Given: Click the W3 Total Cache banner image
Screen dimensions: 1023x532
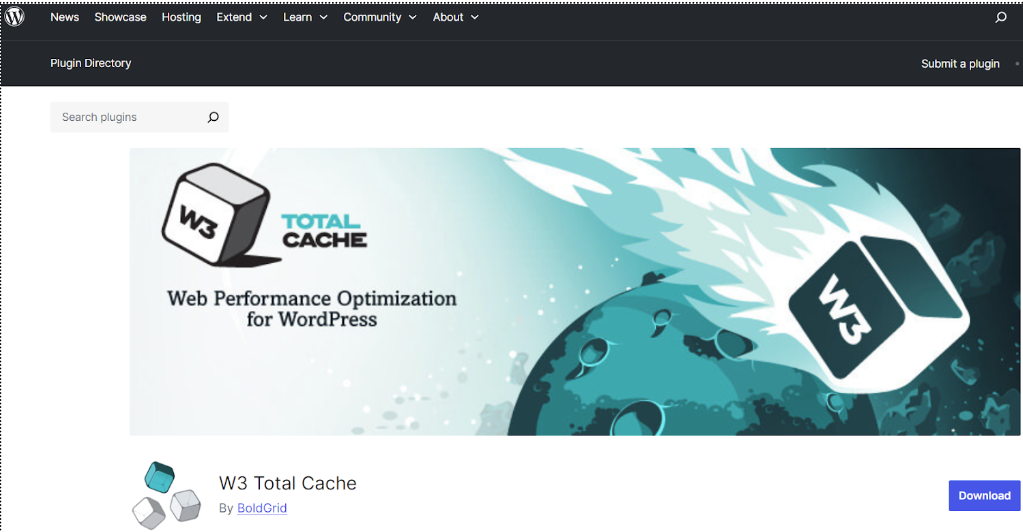Looking at the screenshot, I should [x=575, y=292].
